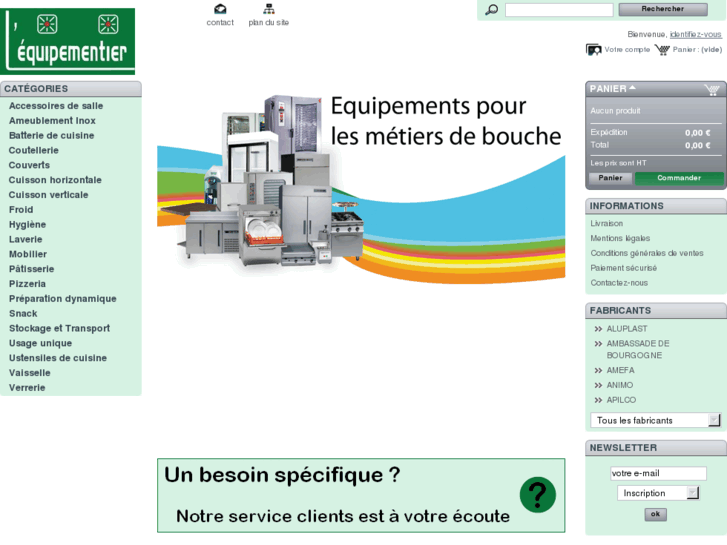Select AMBASSADE DE BOURGOGNE manufacturer
The width and height of the screenshot is (727, 545).
click(638, 349)
